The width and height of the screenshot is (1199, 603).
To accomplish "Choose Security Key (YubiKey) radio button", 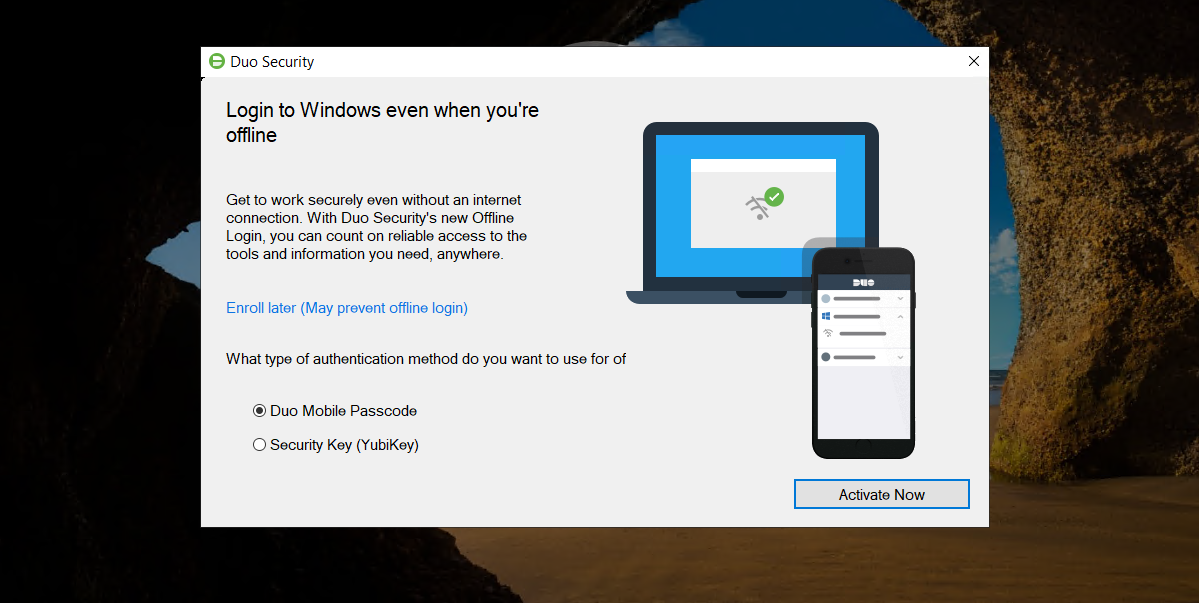I will coord(336,444).
